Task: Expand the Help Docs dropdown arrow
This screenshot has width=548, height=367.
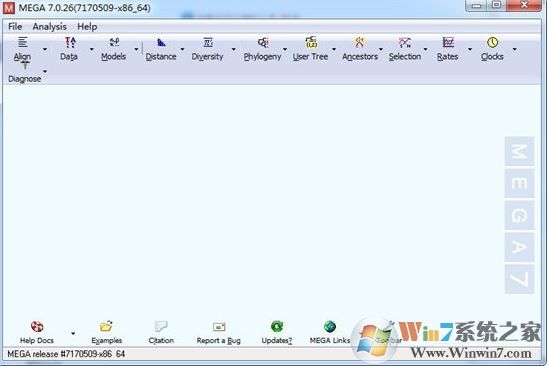Action: point(73,333)
